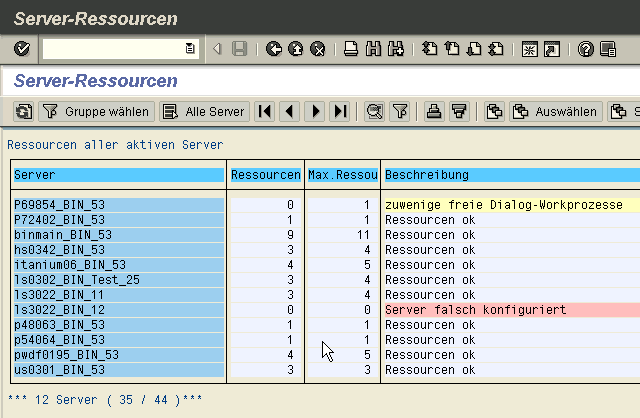Click the Find Next binoculars icon

396,49
